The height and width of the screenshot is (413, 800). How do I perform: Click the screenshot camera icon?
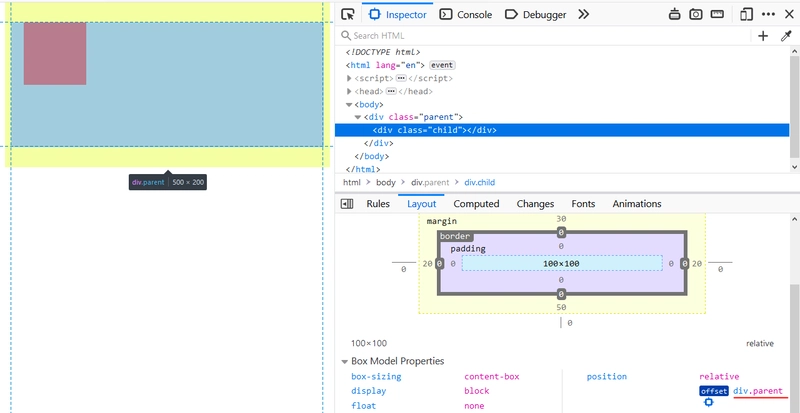pos(695,15)
